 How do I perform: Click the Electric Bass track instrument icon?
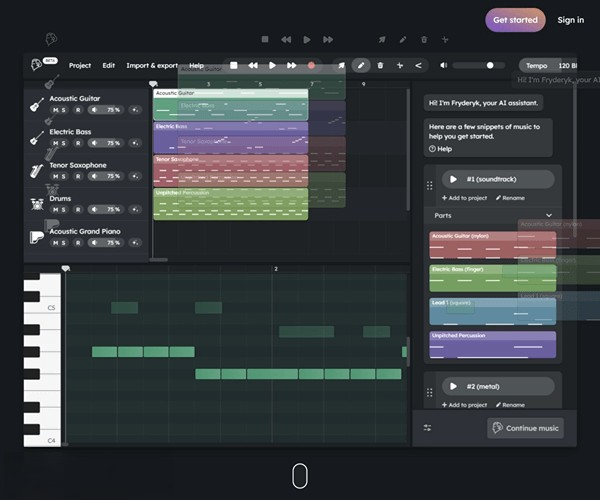(37, 138)
